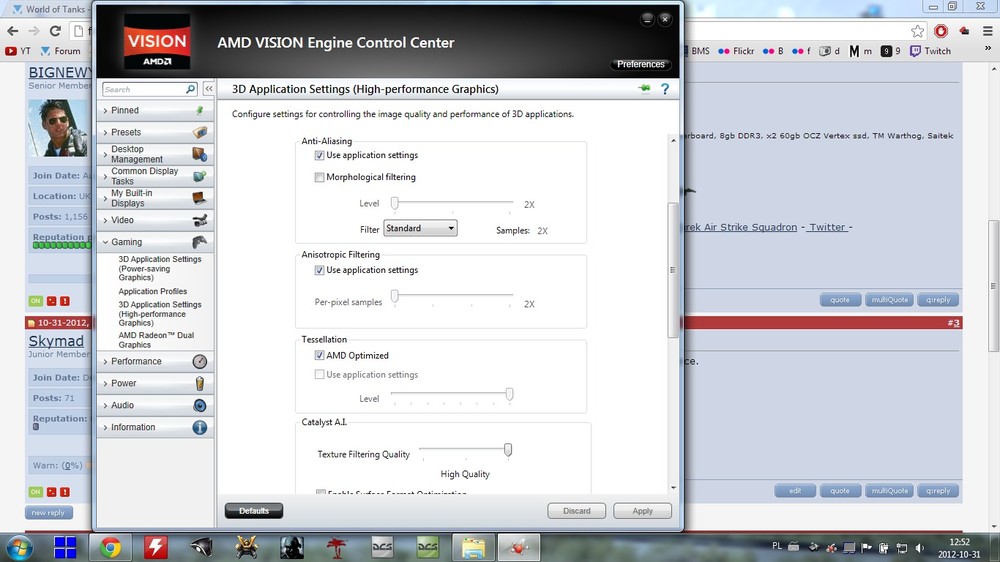Click the palm tree taskbar icon

click(x=337, y=547)
